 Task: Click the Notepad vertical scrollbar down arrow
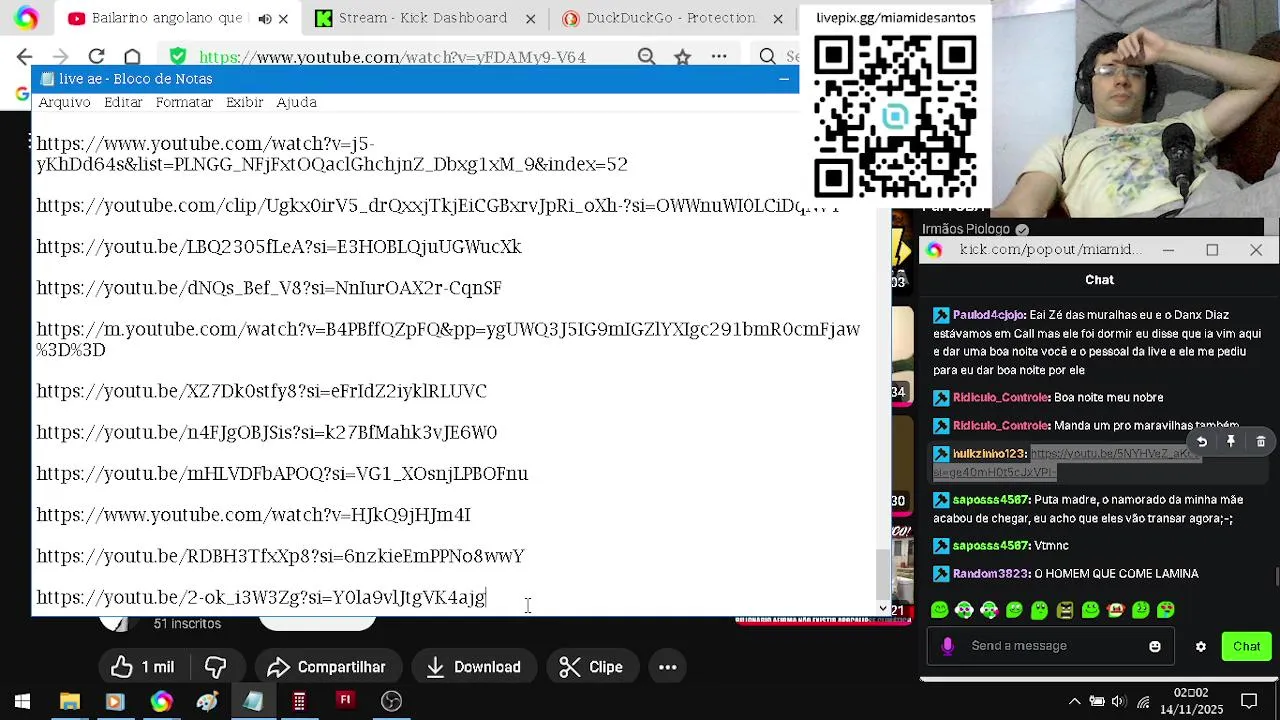tap(883, 607)
